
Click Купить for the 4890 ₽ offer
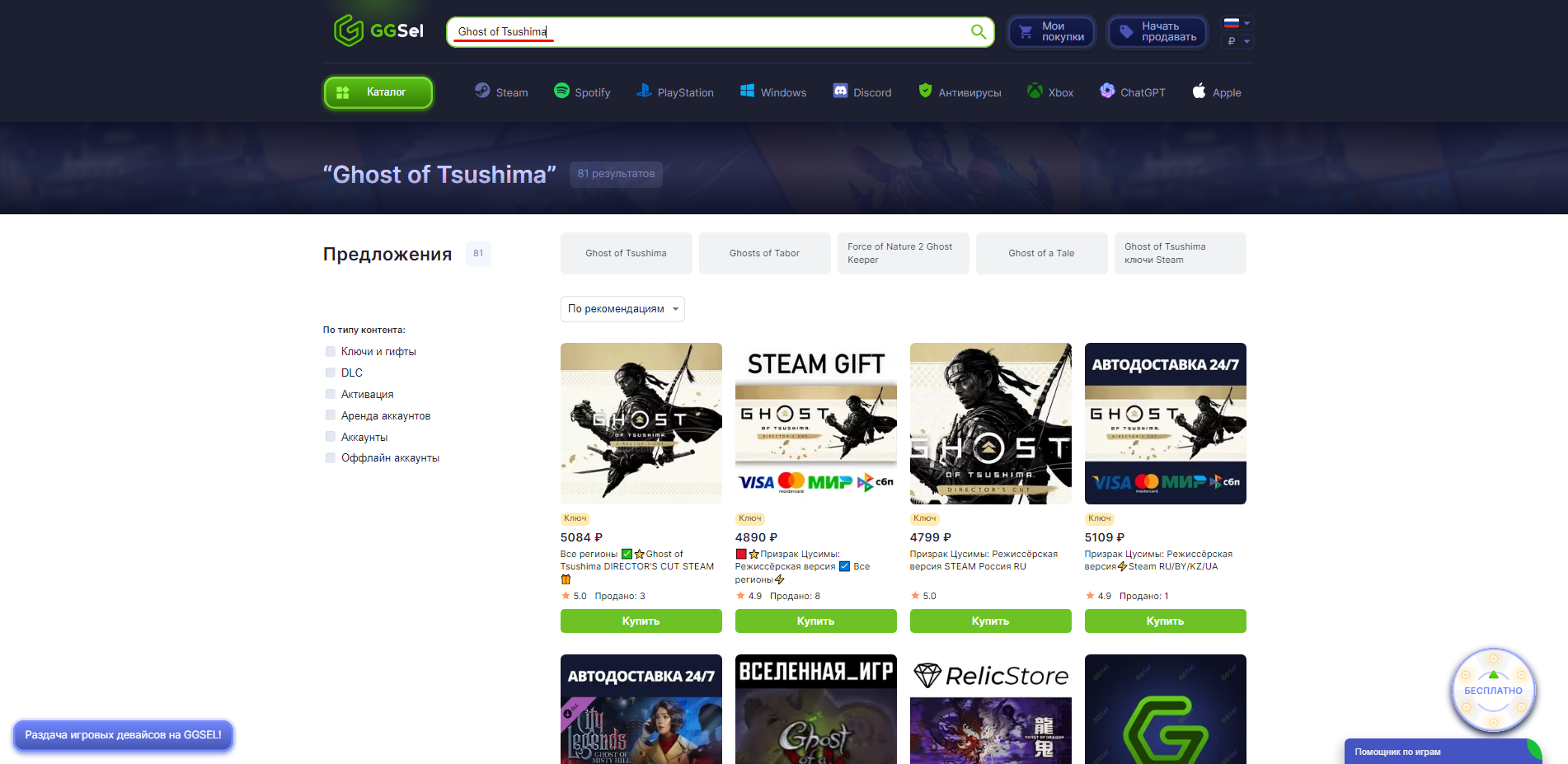(x=816, y=621)
